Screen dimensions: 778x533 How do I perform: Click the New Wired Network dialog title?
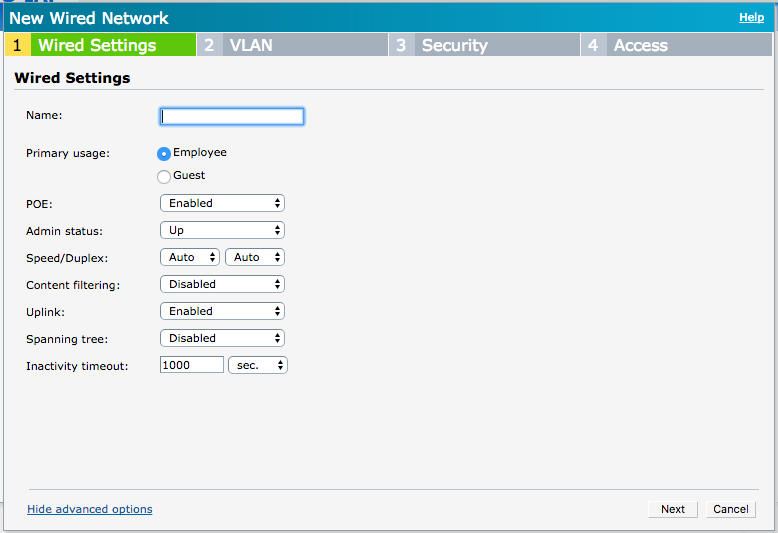click(x=89, y=18)
